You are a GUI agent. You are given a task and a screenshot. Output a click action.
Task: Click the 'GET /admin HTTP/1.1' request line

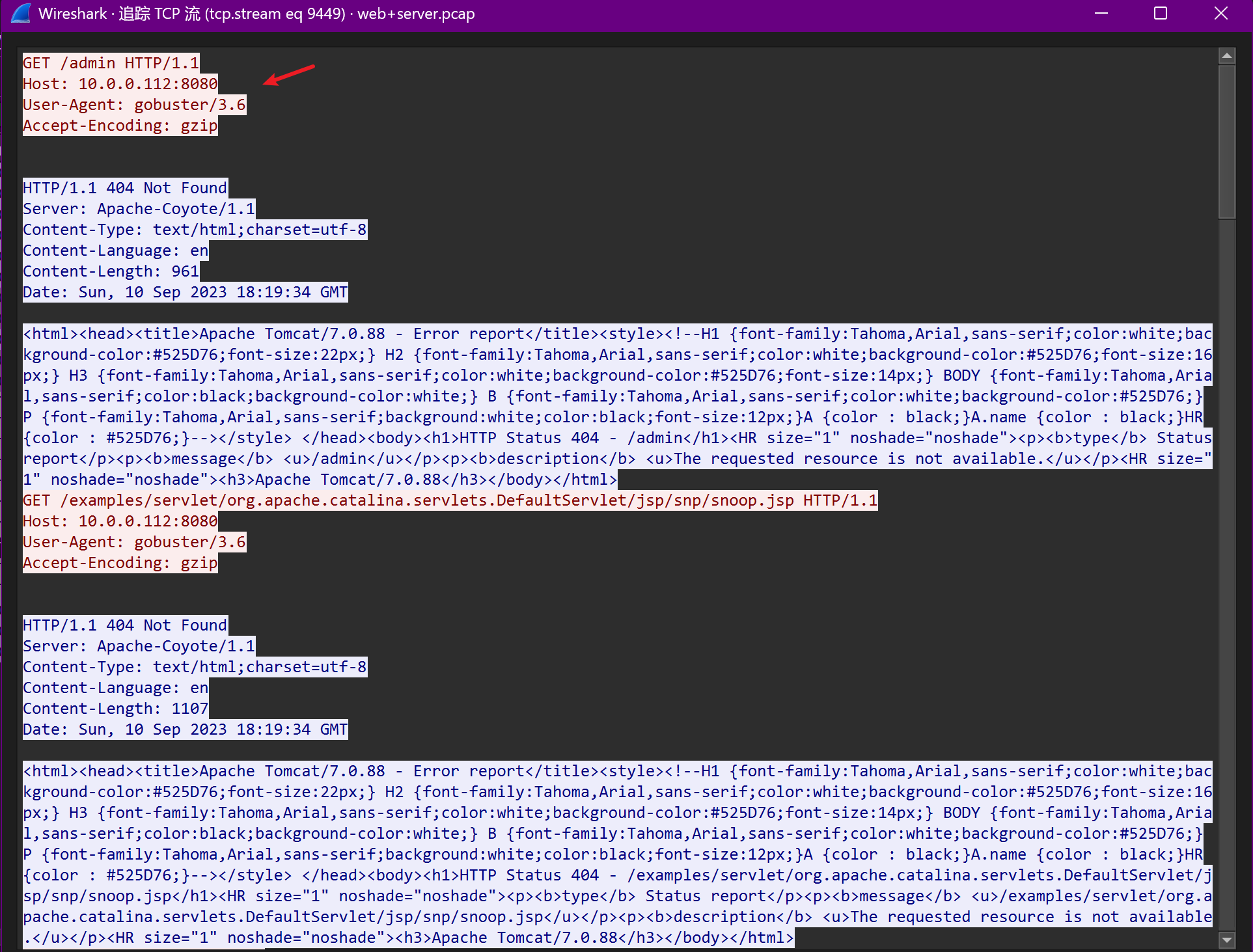point(111,63)
